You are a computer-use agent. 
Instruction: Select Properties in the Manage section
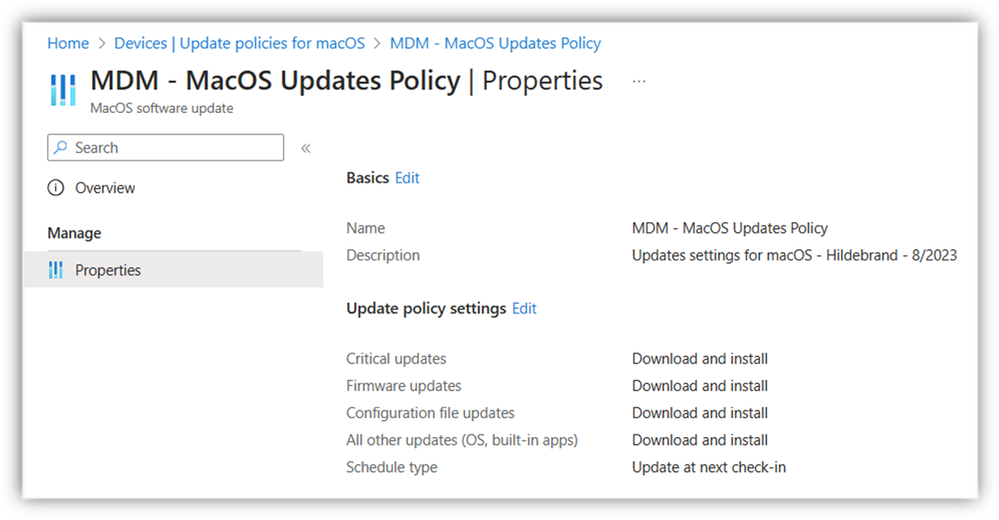pos(173,270)
